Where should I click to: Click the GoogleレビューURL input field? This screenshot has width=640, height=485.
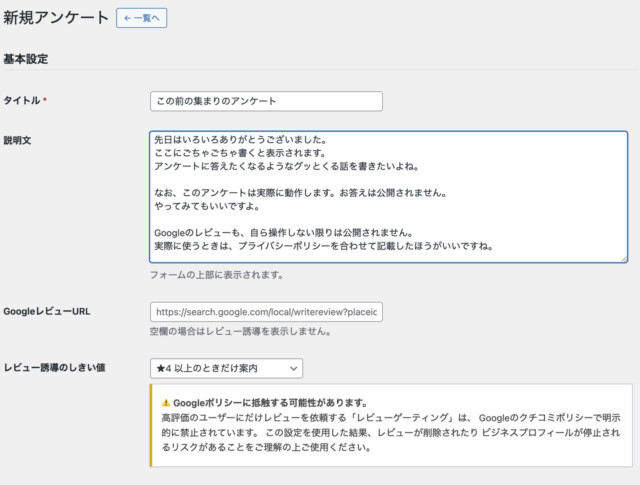[x=265, y=312]
